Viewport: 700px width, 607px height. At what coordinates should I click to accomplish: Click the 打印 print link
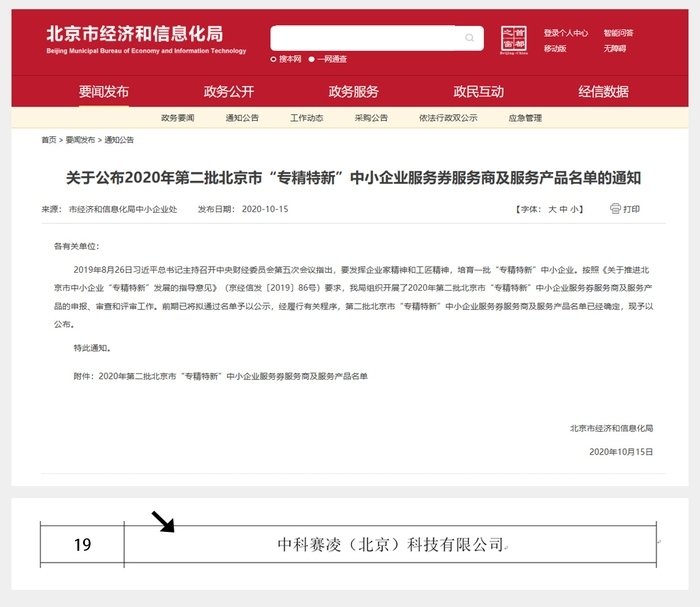click(631, 209)
